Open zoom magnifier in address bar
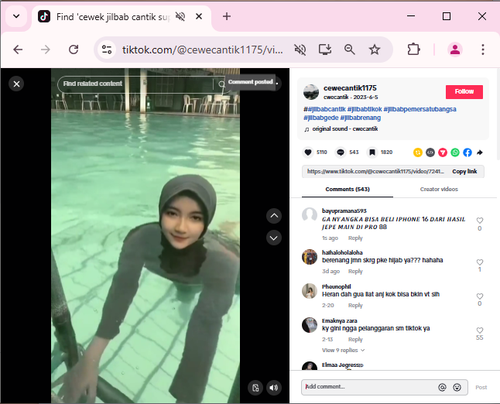This screenshot has width=500, height=404. pos(349,50)
